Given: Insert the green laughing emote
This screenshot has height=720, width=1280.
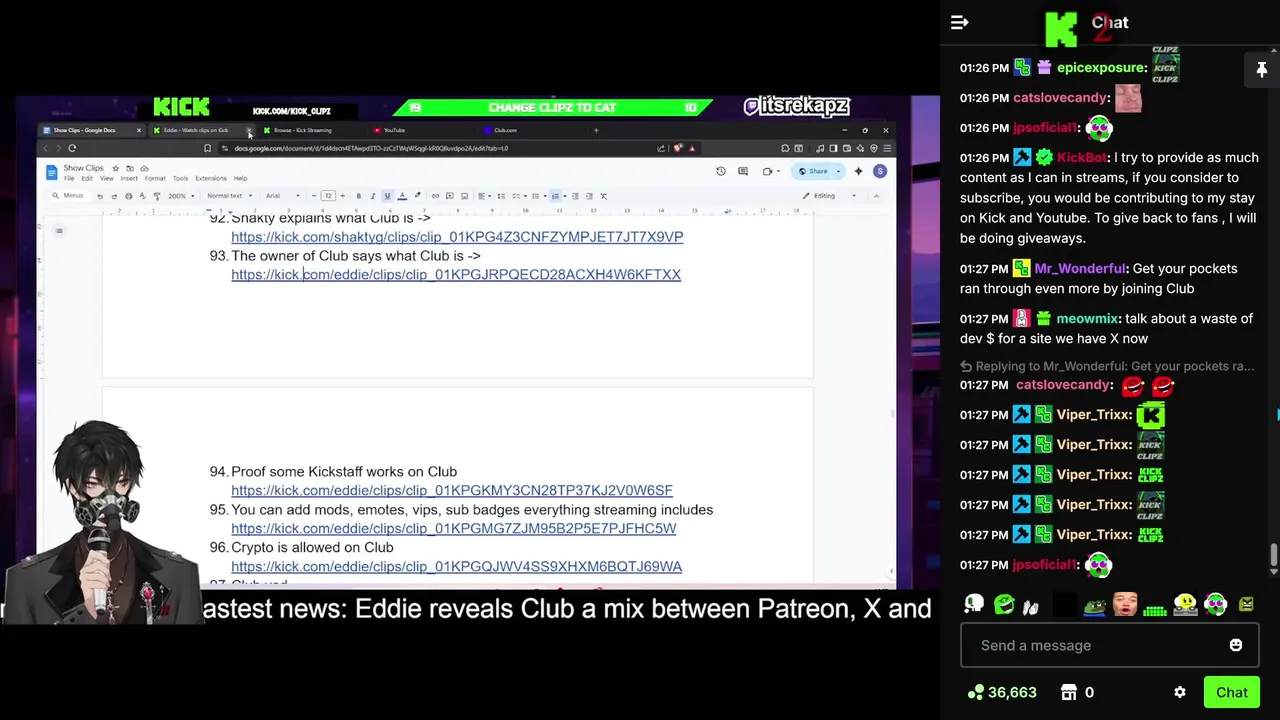Looking at the screenshot, I should tap(1004, 604).
